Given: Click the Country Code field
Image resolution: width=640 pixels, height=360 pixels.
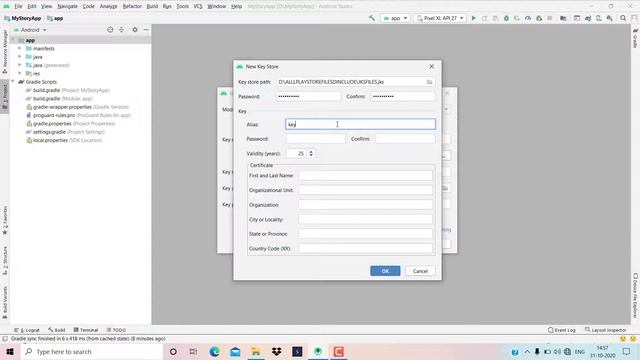Looking at the screenshot, I should tap(366, 248).
